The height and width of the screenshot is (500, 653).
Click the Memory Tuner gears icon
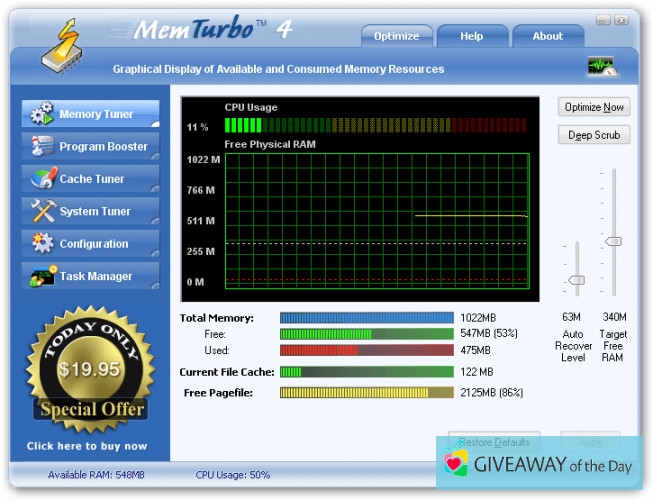pos(42,114)
